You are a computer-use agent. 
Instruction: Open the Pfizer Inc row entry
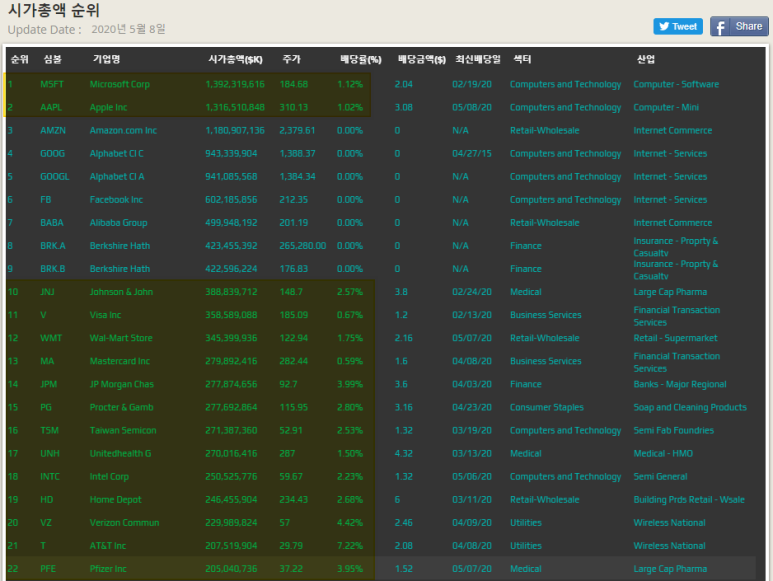(x=108, y=569)
